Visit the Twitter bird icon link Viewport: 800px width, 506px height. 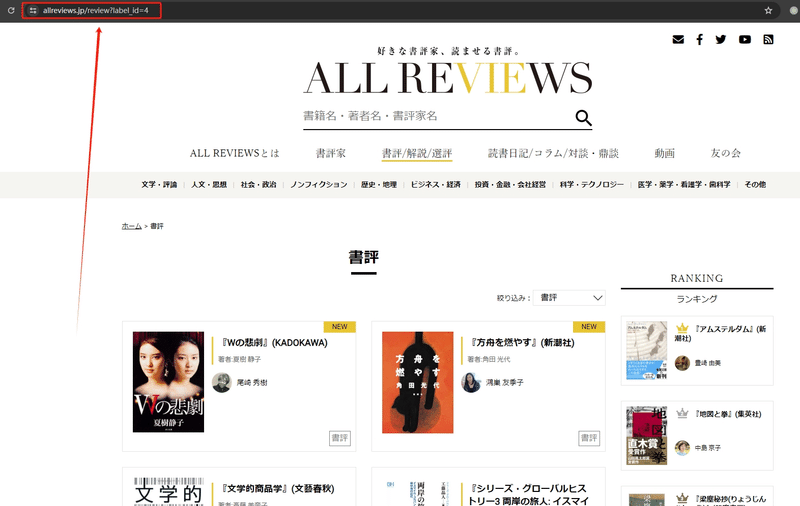[721, 39]
